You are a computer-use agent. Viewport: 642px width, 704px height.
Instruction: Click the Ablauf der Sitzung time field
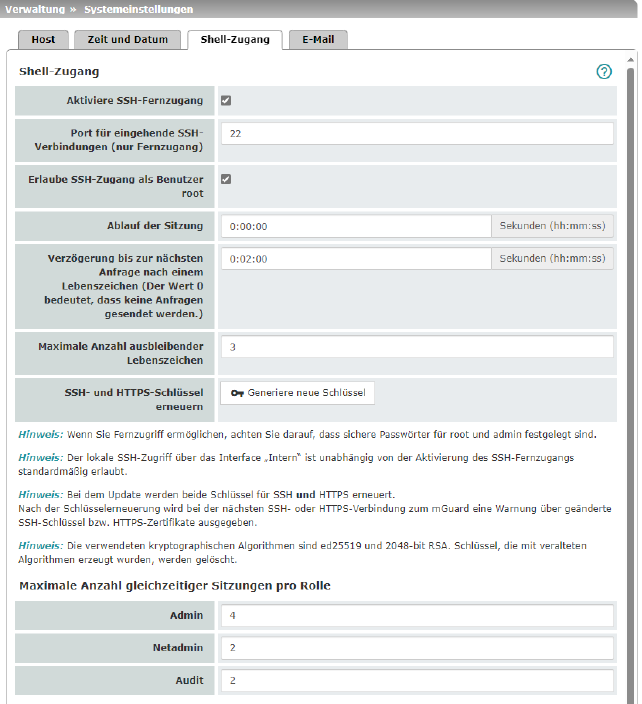[356, 226]
